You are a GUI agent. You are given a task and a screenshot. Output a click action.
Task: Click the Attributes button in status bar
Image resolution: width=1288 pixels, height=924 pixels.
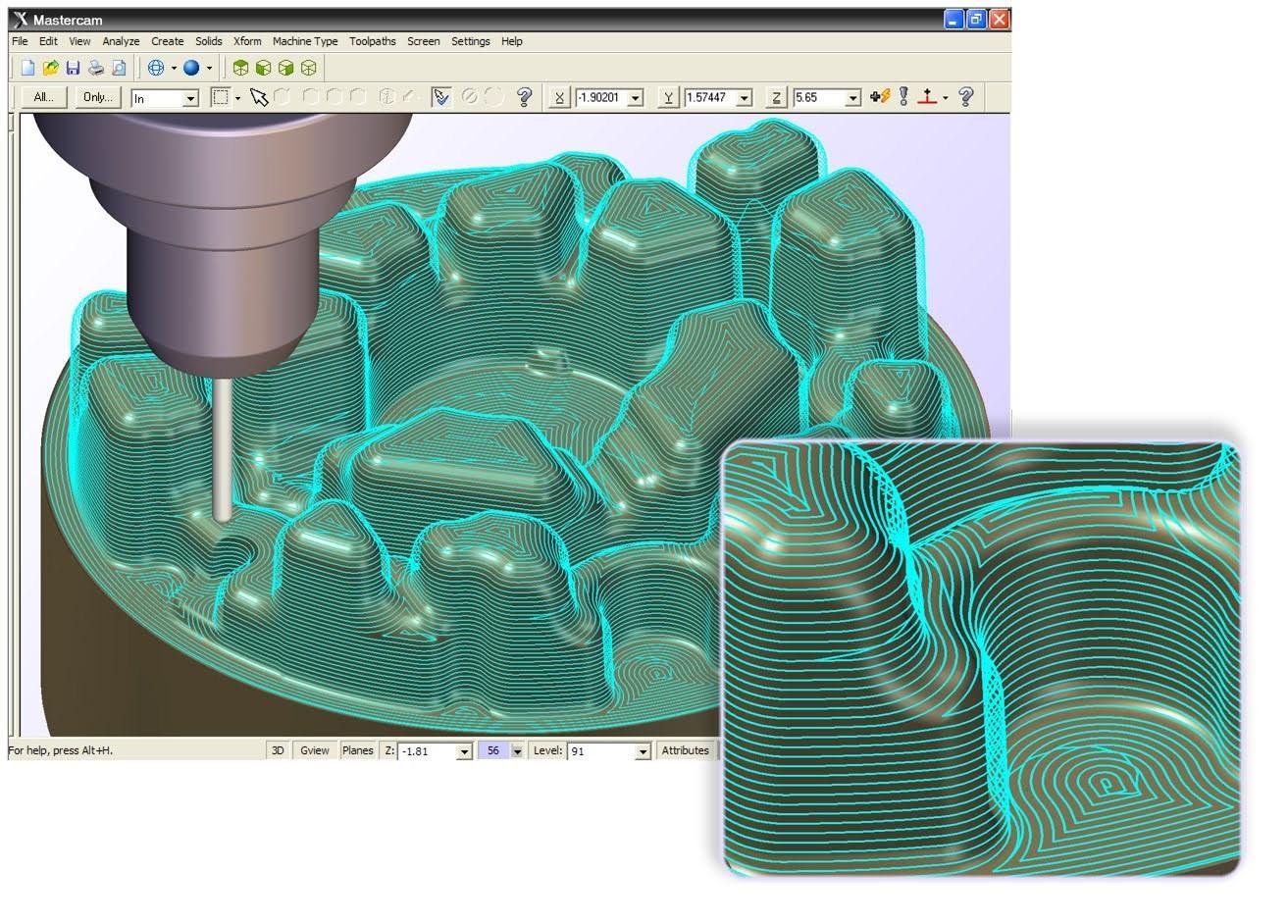pos(685,750)
